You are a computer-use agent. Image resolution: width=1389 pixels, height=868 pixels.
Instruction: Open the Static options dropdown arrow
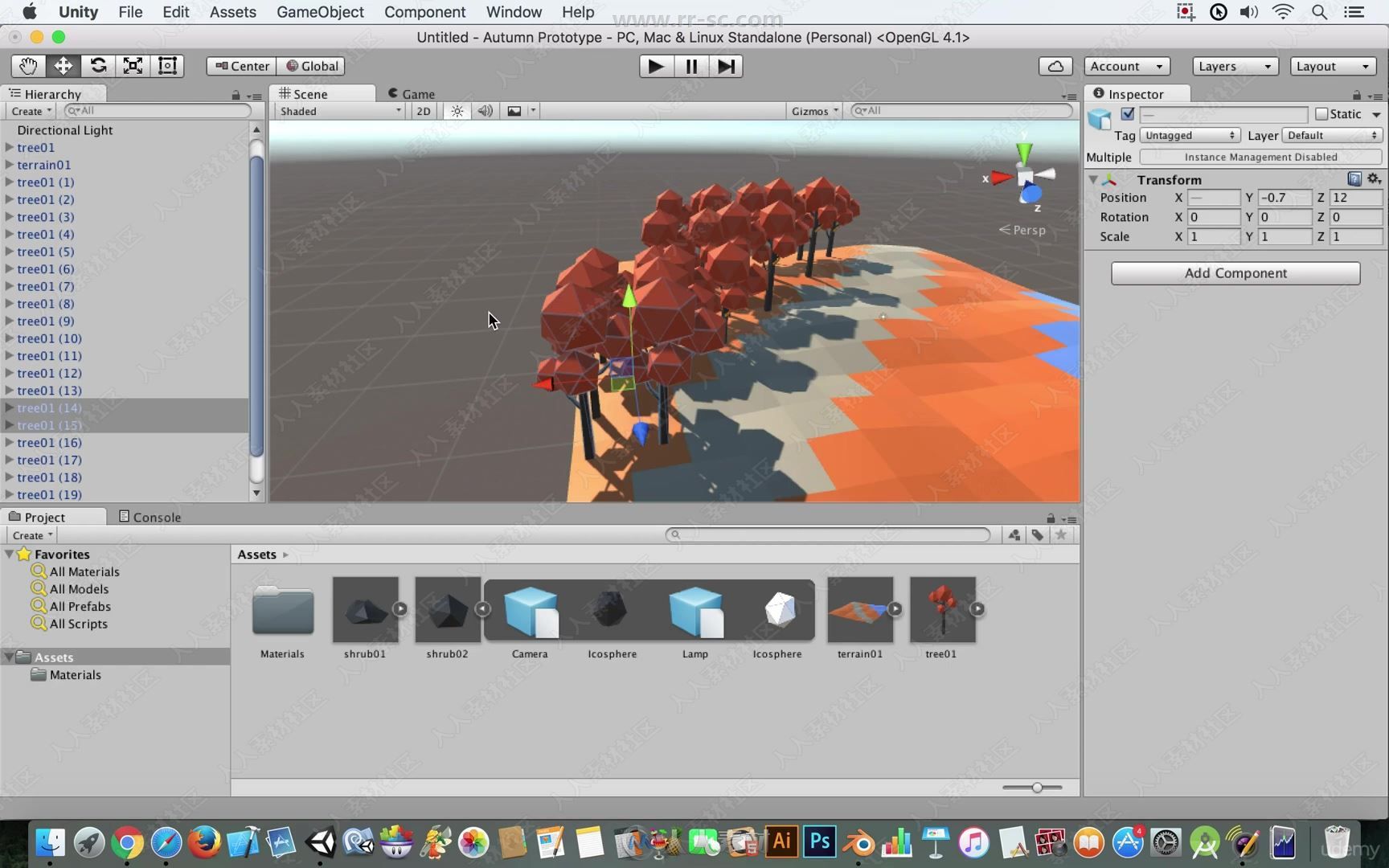click(x=1376, y=114)
